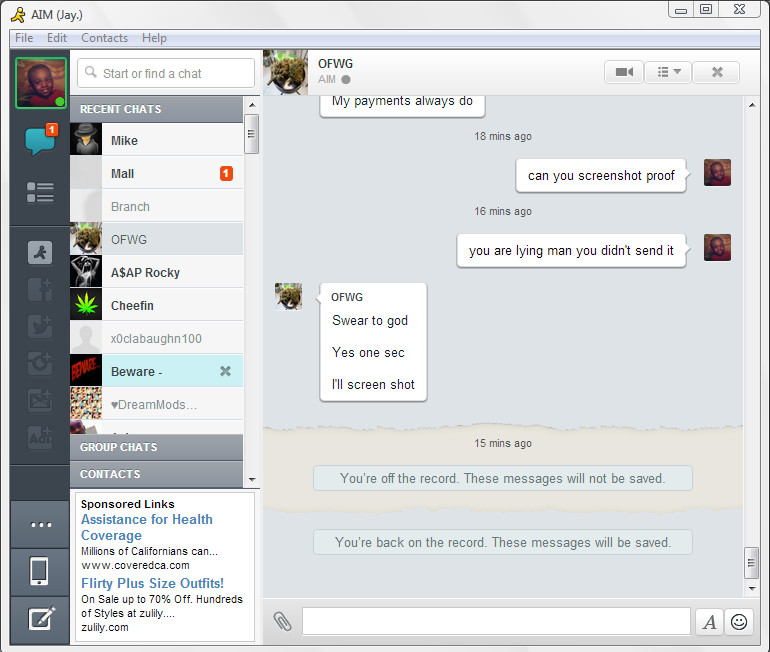Open the Beware chat
The width and height of the screenshot is (770, 652).
point(157,371)
